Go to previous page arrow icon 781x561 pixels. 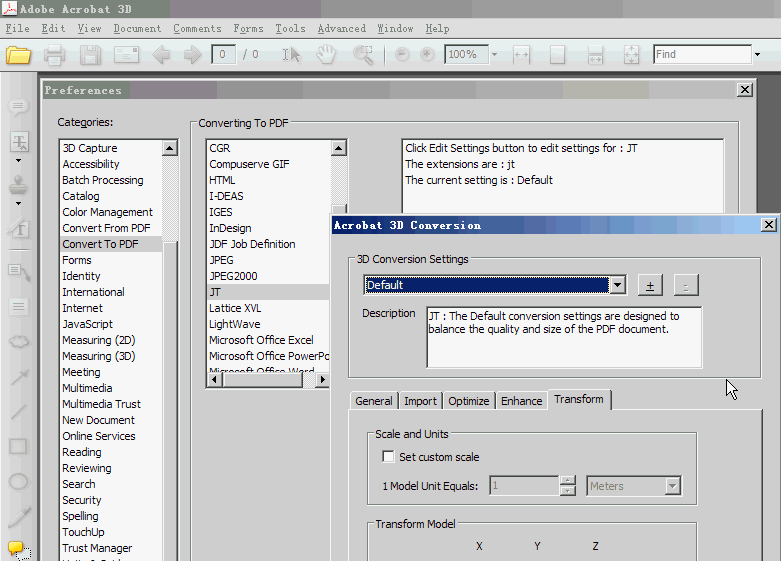(x=161, y=54)
